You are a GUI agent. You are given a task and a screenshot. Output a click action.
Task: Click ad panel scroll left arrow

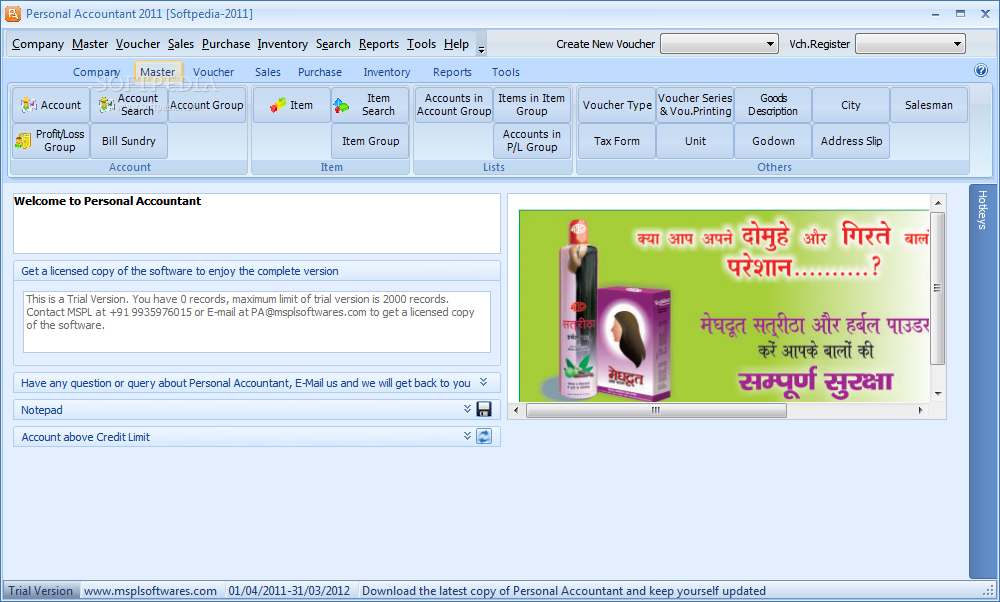(x=516, y=410)
